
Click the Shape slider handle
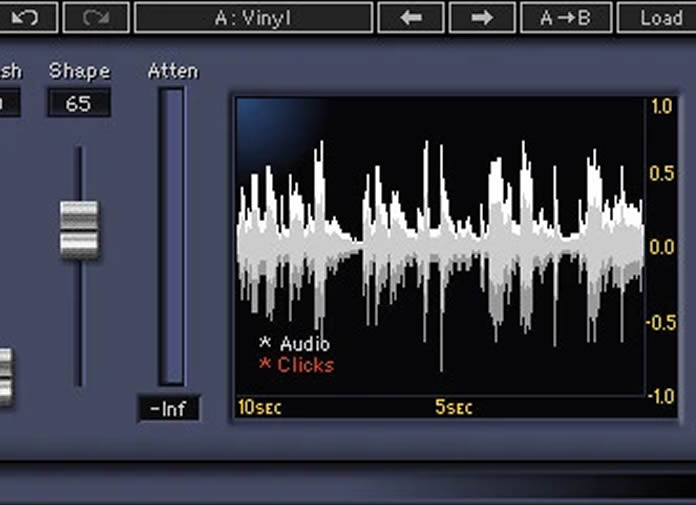(79, 230)
